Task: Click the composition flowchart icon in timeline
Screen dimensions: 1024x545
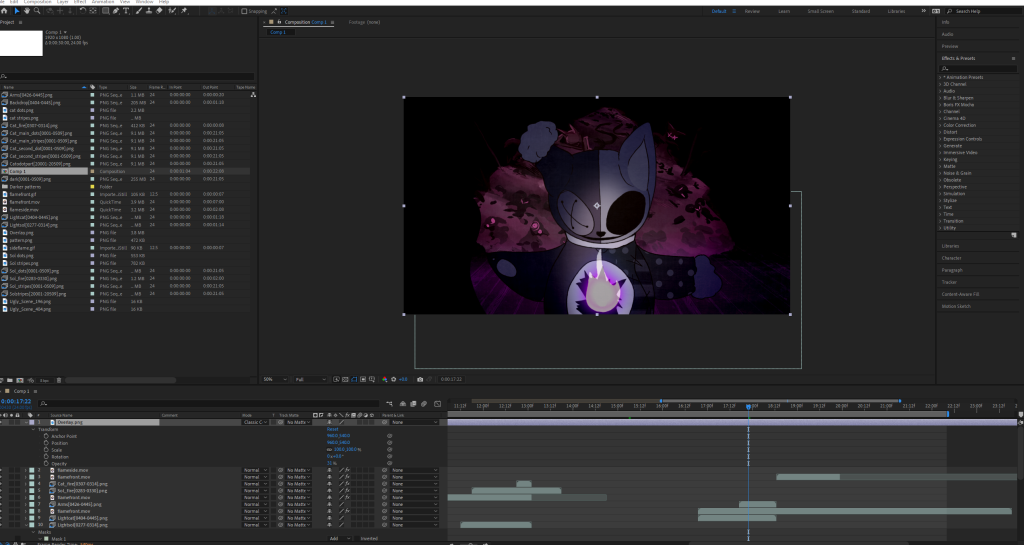Action: pos(390,404)
